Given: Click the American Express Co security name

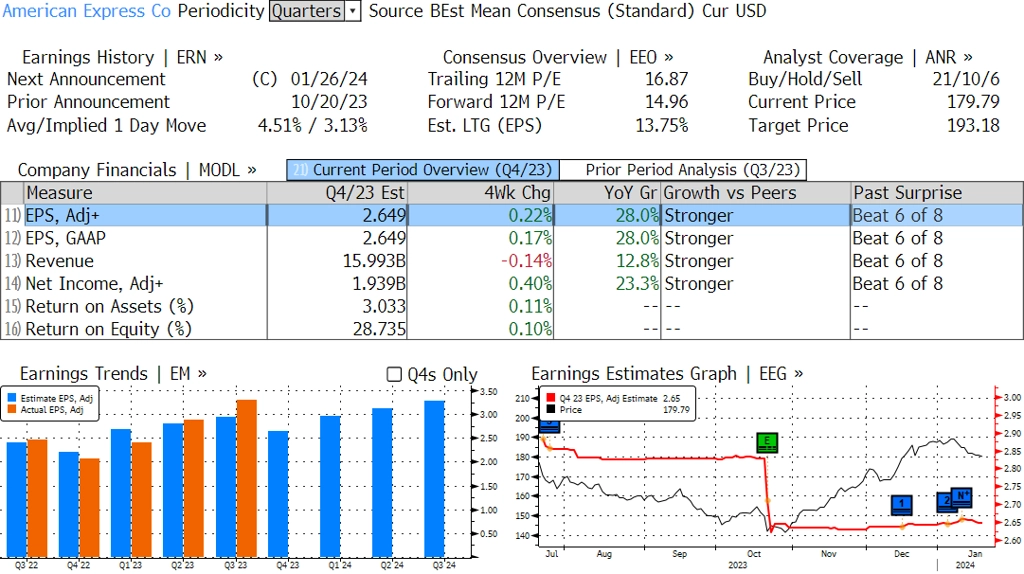Looking at the screenshot, I should coord(86,11).
